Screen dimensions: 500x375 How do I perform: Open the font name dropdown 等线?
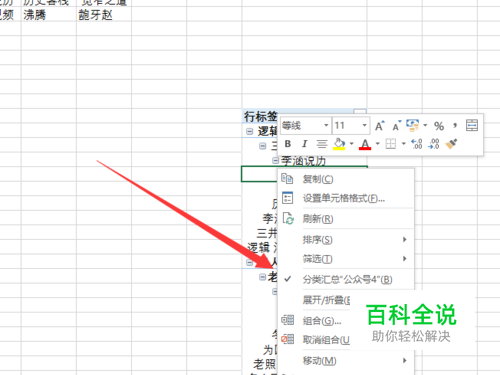tap(326, 125)
